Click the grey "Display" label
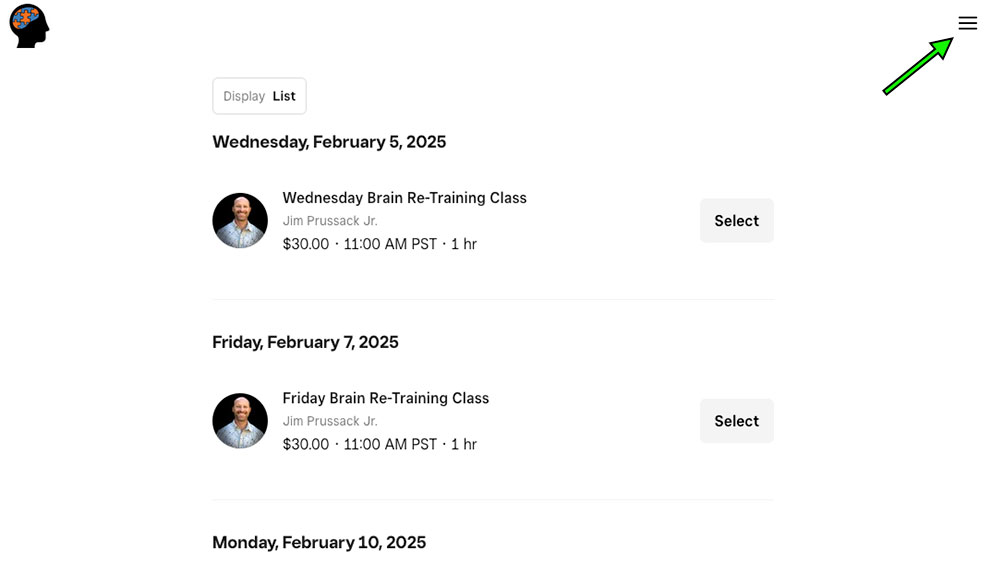991x587 pixels. click(244, 96)
